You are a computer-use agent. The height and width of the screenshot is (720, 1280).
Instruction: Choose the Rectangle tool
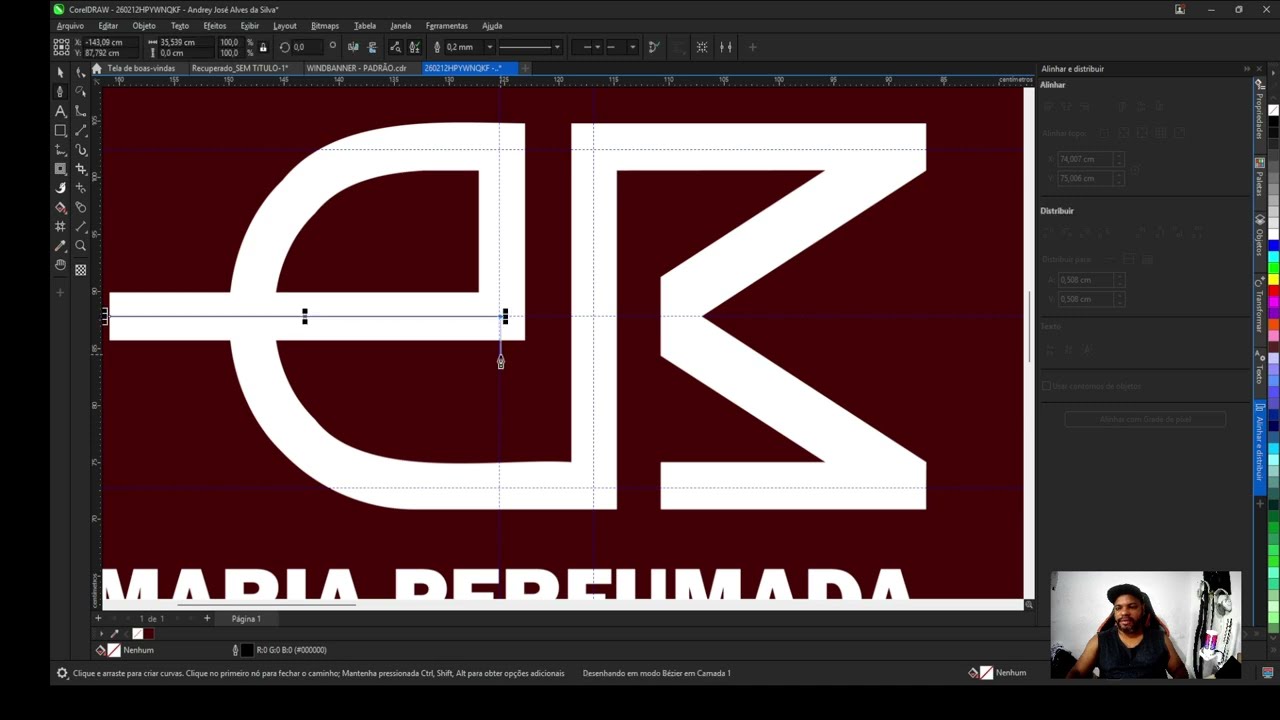click(60, 131)
